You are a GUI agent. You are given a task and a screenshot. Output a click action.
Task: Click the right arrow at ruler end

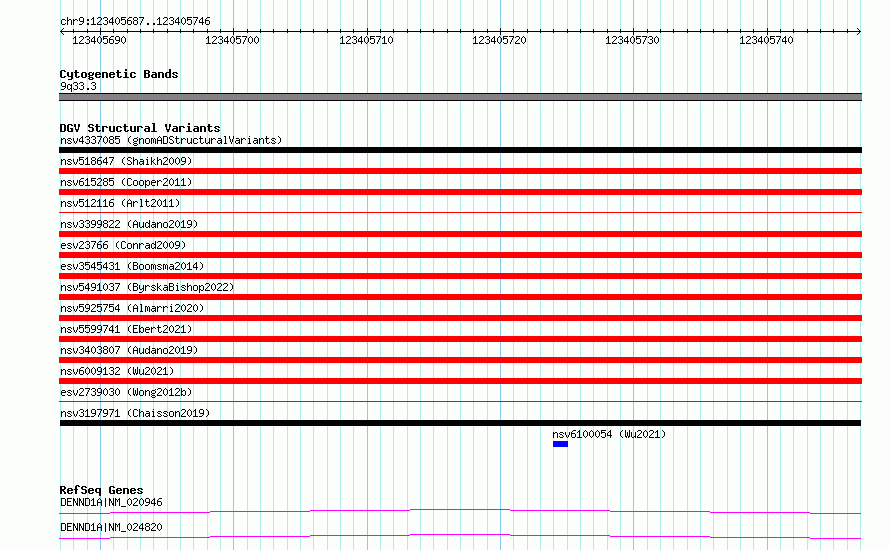(859, 31)
